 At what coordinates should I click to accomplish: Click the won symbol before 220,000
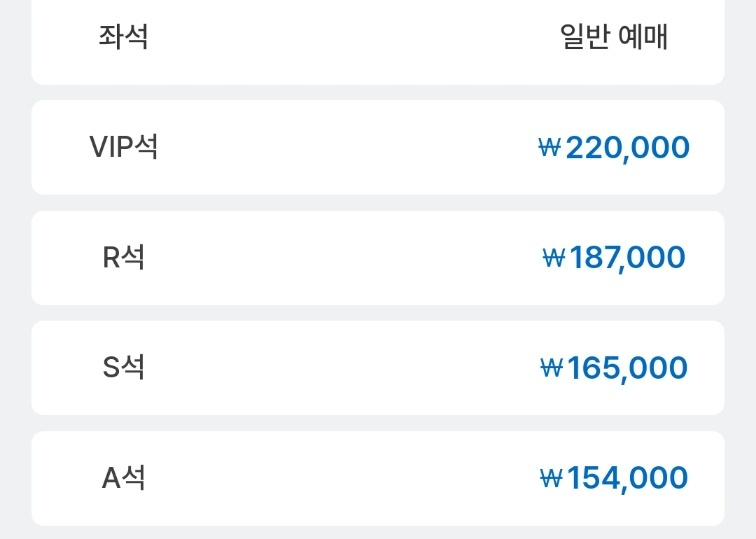550,147
